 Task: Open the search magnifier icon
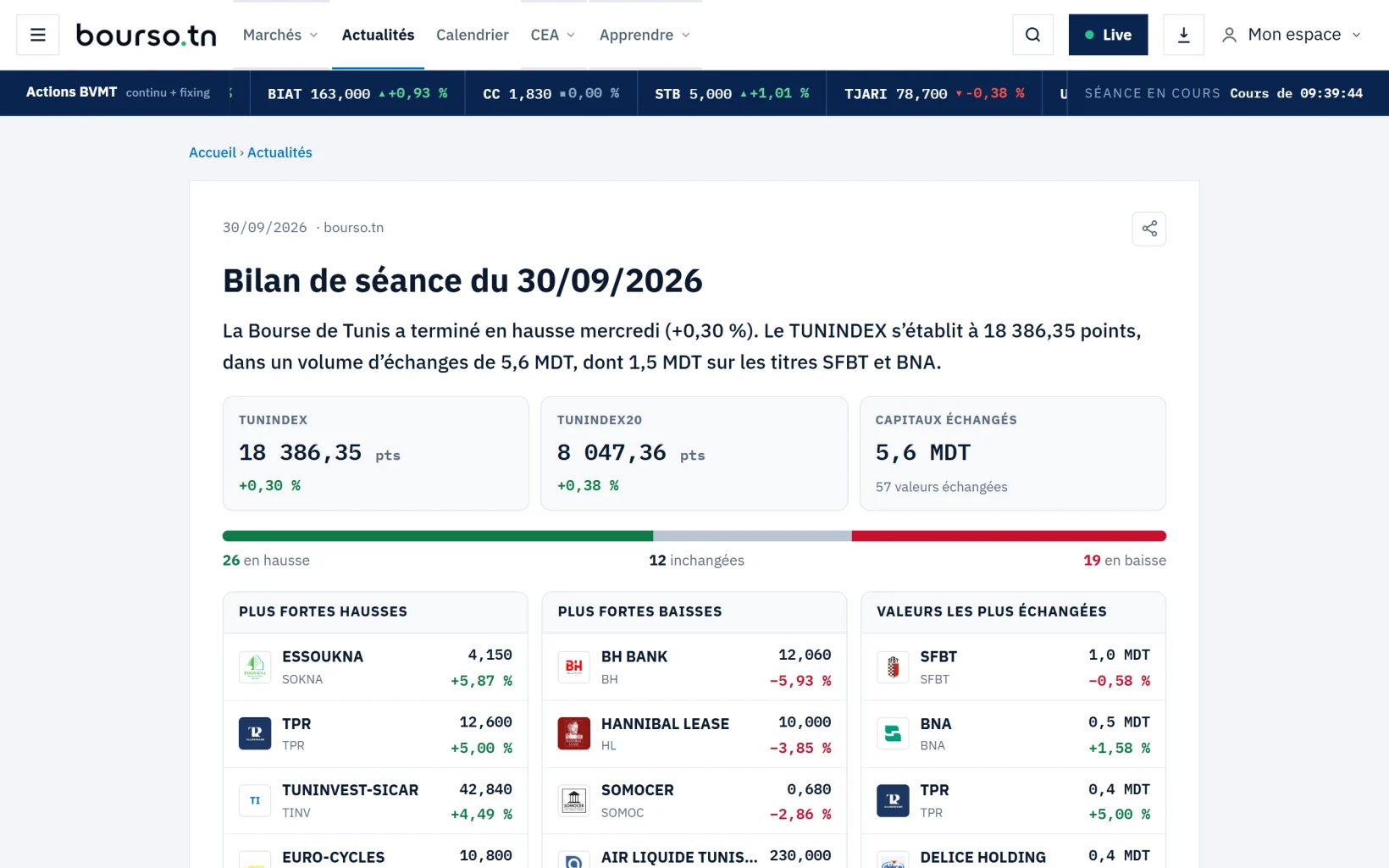pos(1032,35)
